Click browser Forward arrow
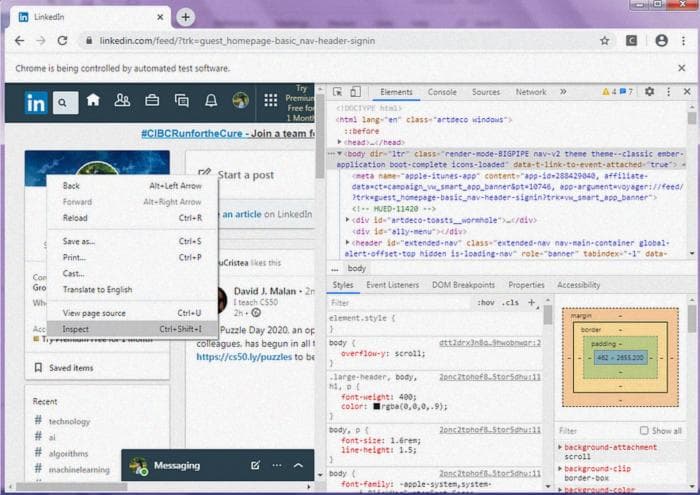 point(41,41)
